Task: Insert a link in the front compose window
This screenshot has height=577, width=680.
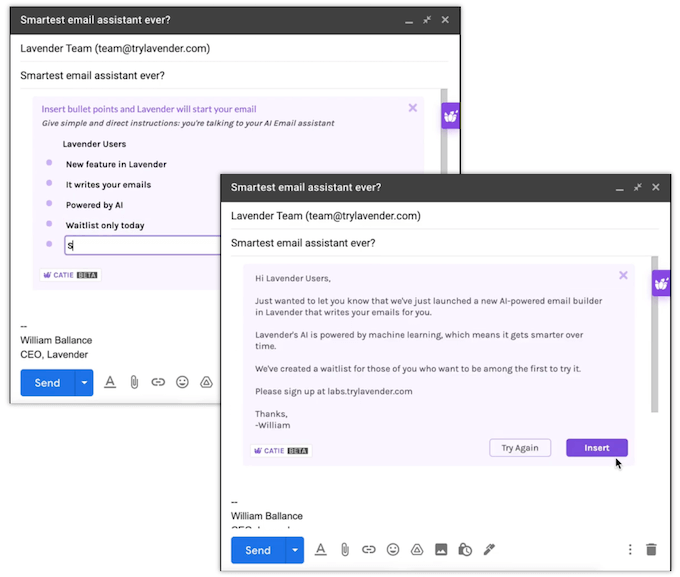Action: (369, 550)
